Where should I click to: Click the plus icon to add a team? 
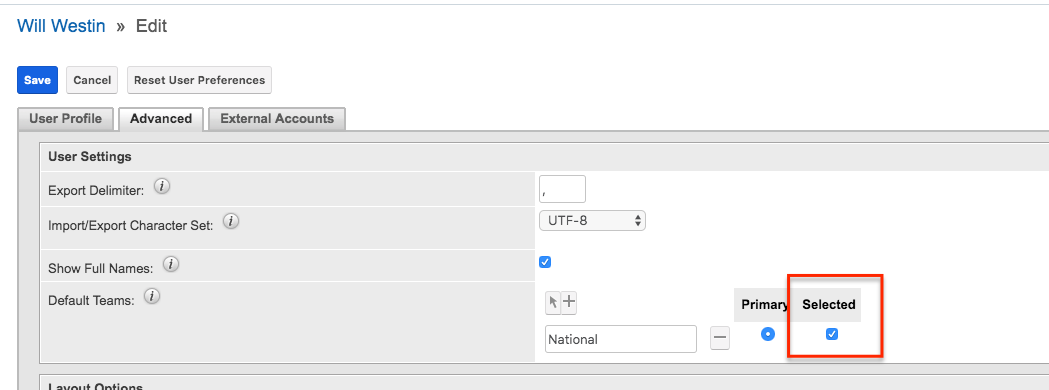[x=569, y=302]
